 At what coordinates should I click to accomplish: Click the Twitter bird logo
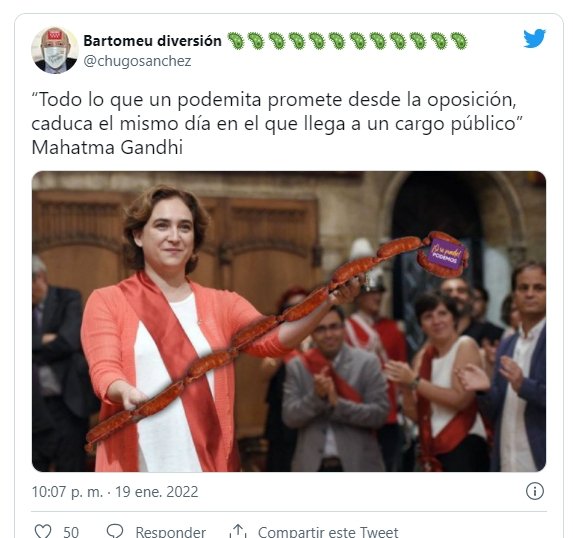(x=534, y=38)
